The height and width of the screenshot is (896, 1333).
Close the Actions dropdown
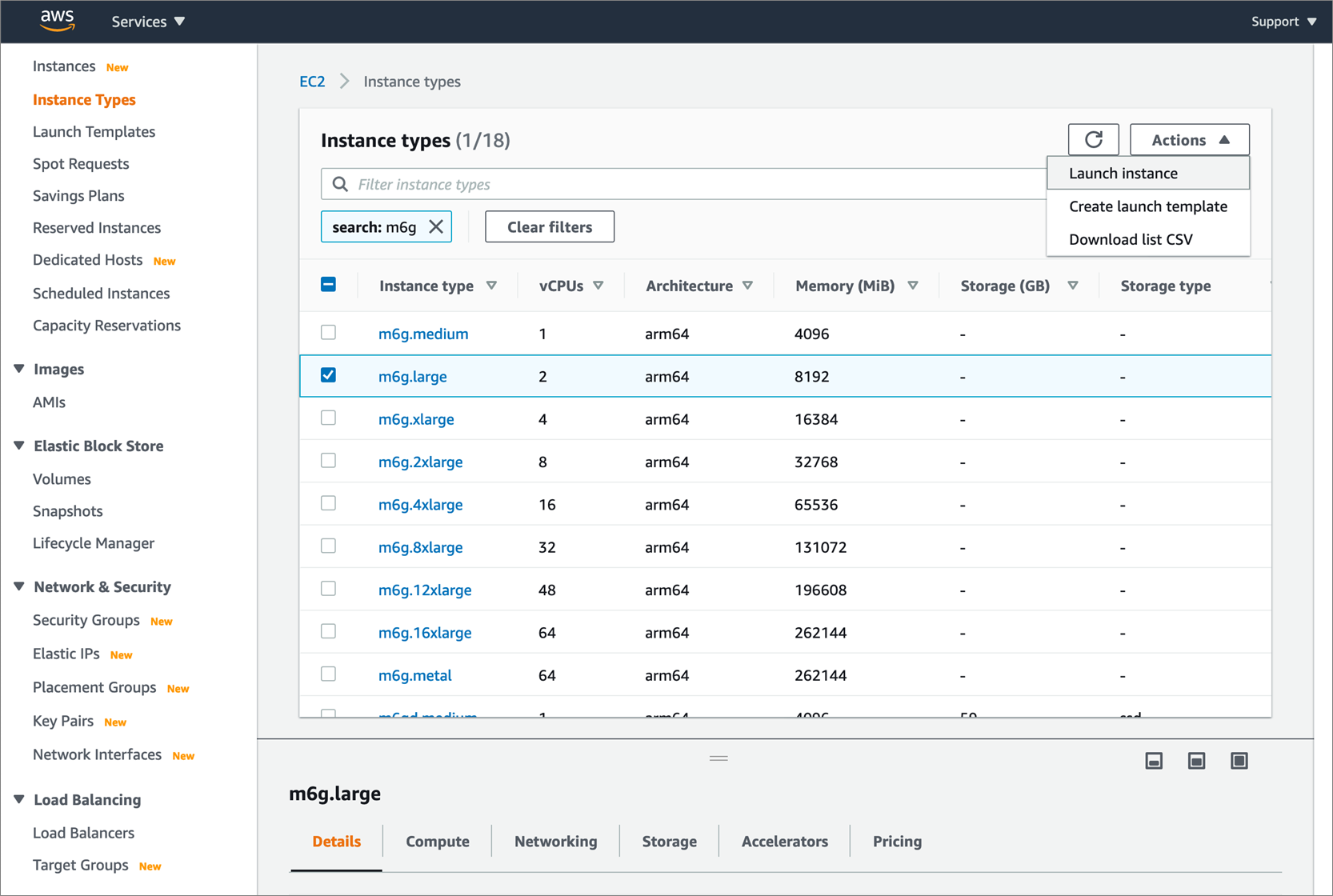click(x=1188, y=139)
